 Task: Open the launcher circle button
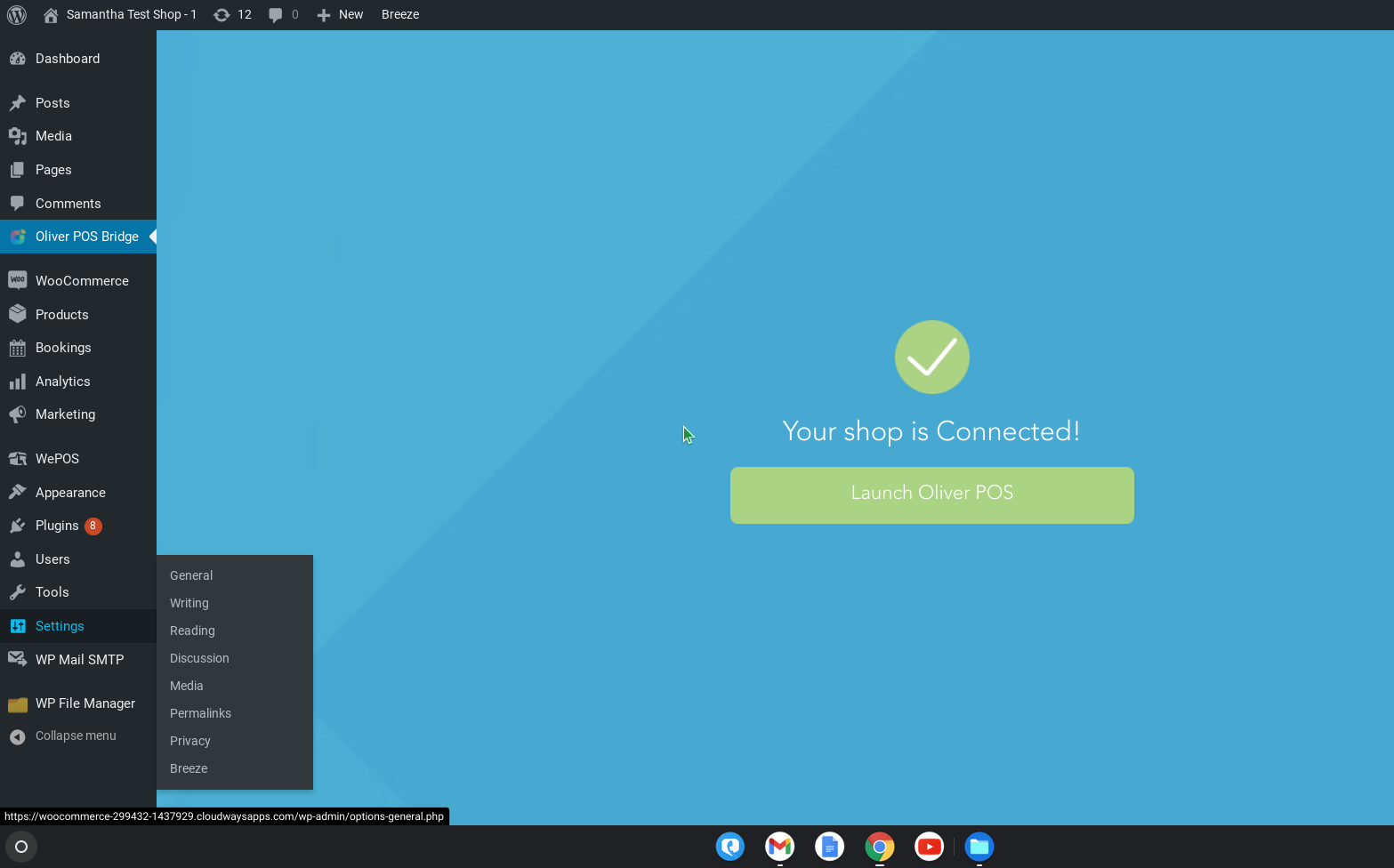click(21, 847)
